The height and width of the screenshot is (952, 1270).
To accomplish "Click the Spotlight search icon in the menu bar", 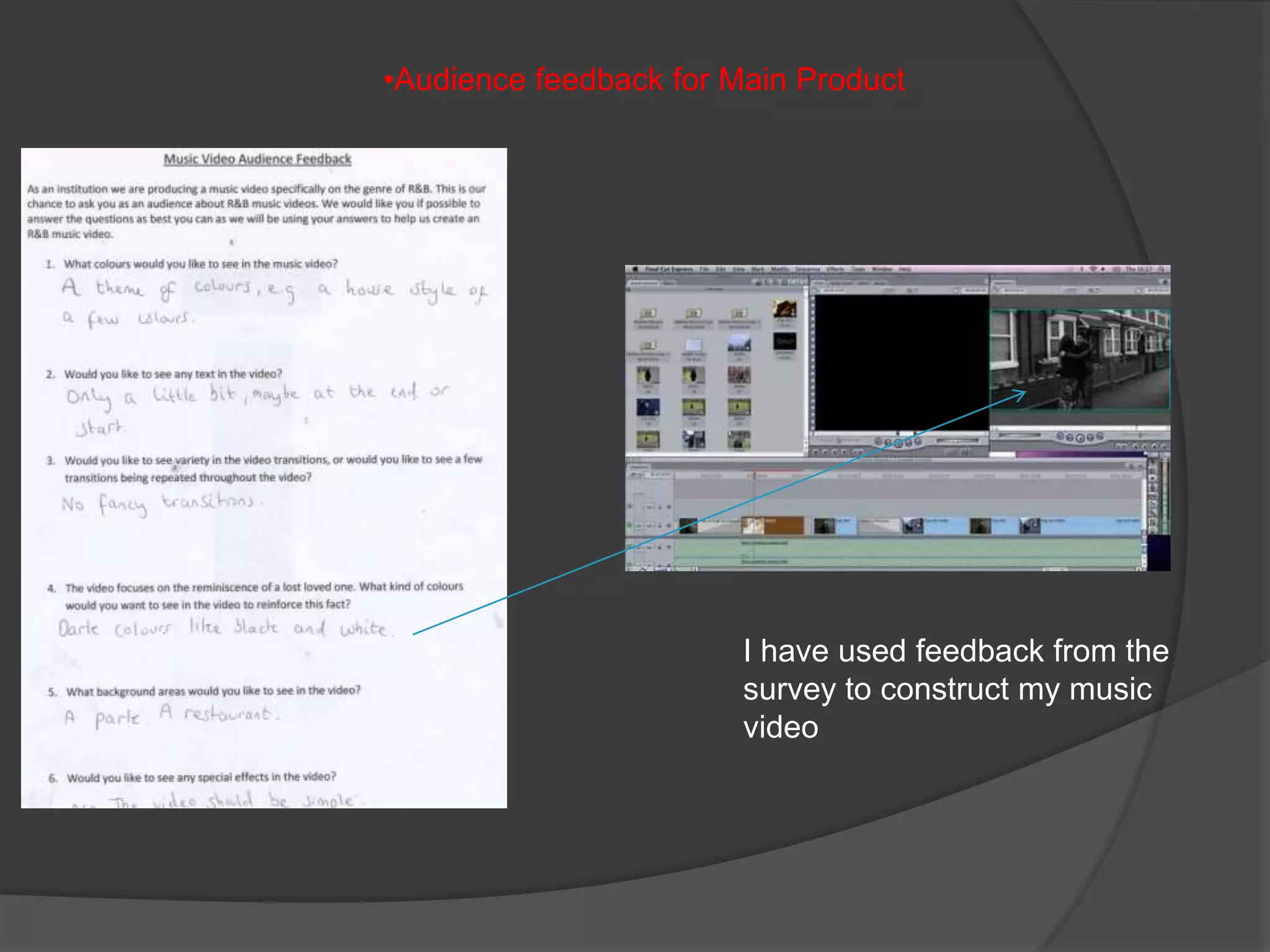I will pyautogui.click(x=1161, y=269).
